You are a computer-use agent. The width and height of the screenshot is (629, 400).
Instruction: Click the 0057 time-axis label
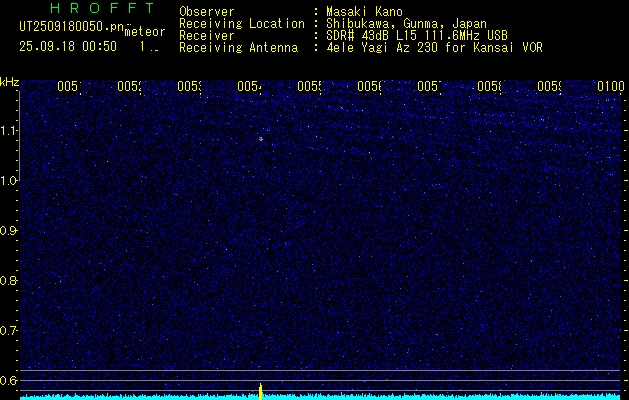click(429, 86)
